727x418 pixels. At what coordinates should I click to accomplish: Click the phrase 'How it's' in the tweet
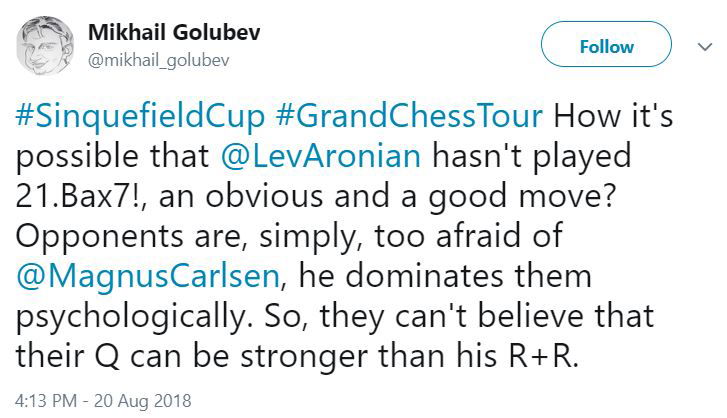click(x=630, y=116)
